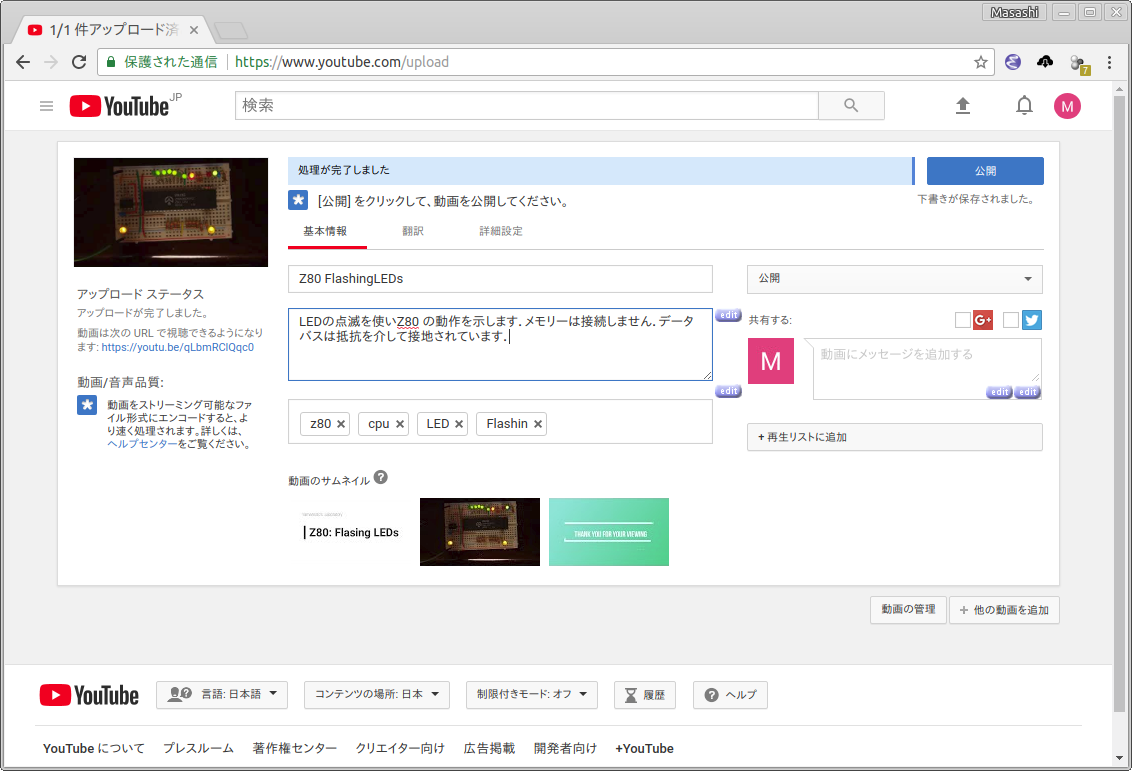This screenshot has width=1132, height=771.
Task: Click the lock secure connection icon
Action: click(110, 62)
